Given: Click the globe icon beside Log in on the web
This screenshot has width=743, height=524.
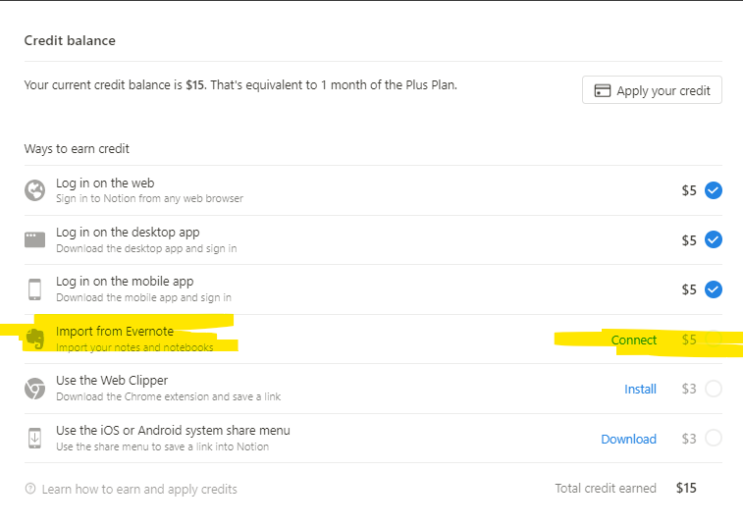Looking at the screenshot, I should click(x=35, y=190).
